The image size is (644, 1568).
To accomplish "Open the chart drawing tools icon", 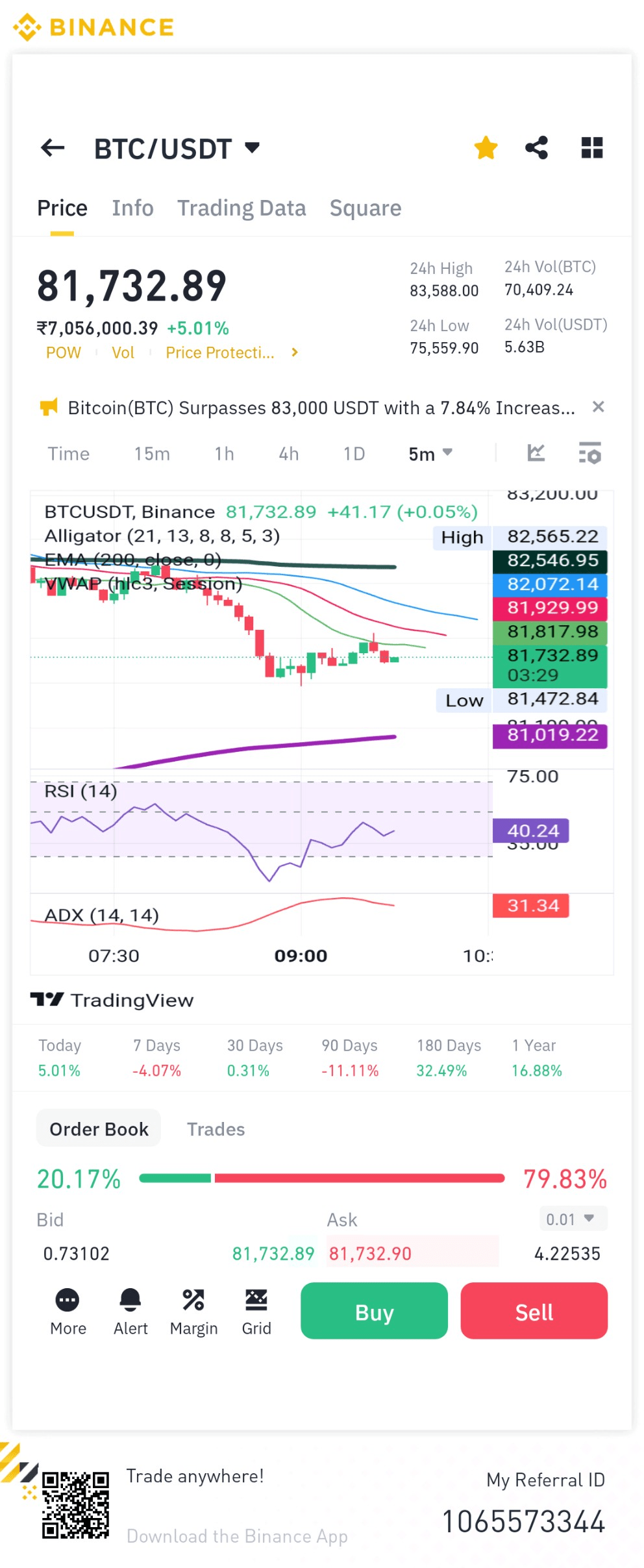I will pos(536,453).
